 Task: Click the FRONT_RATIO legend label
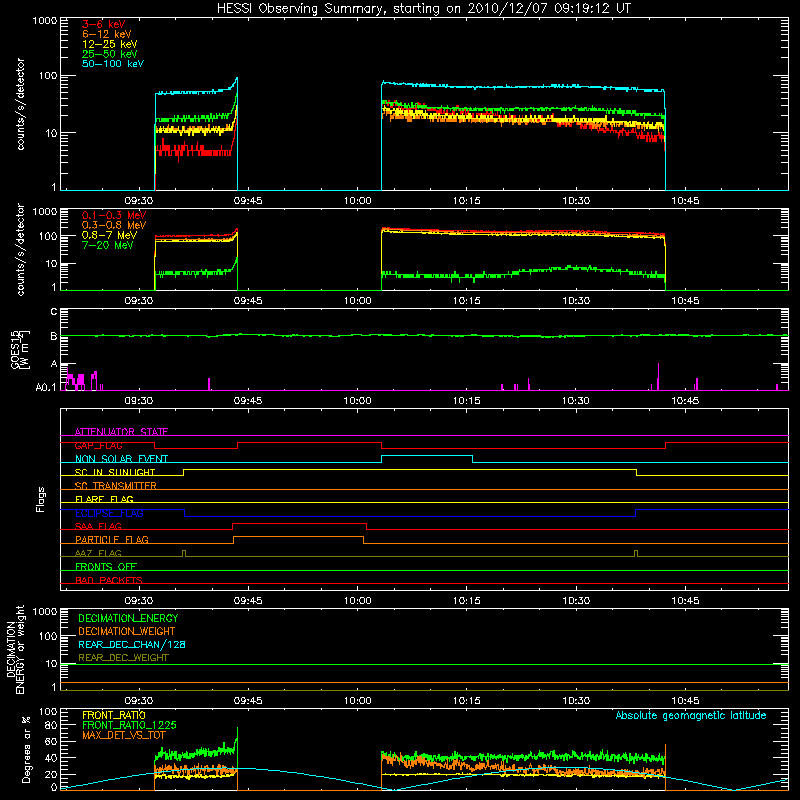[114, 715]
